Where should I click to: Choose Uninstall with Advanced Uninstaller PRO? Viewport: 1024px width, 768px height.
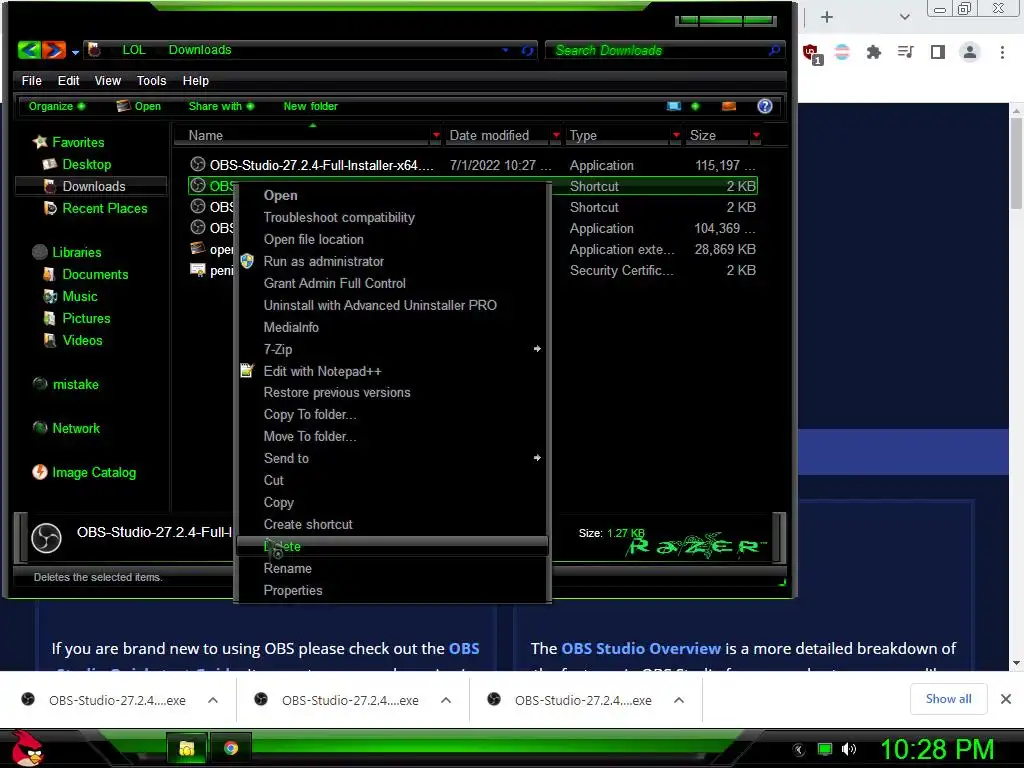click(x=392, y=306)
